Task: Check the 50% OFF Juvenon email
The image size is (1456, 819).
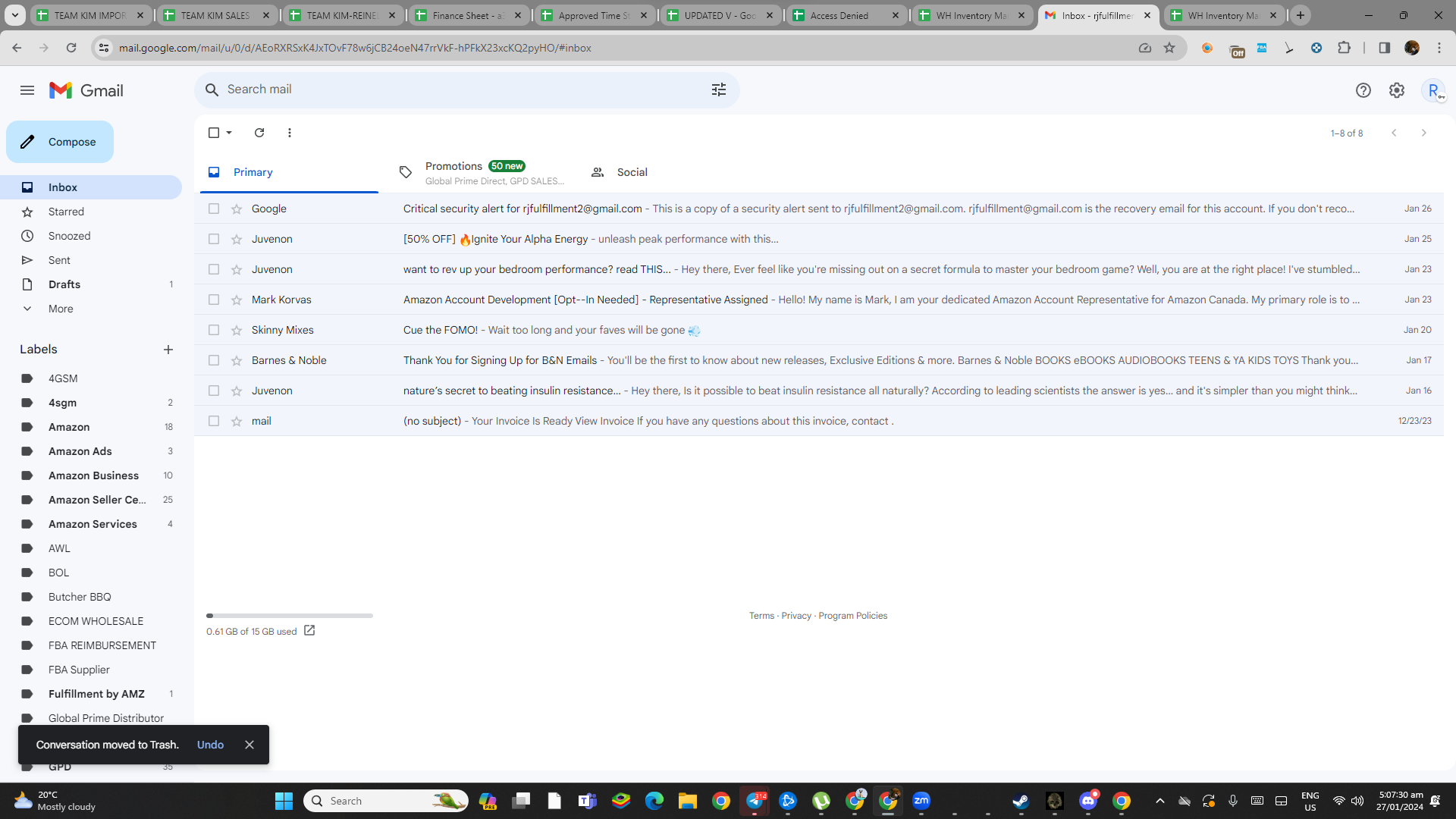Action: 214,239
